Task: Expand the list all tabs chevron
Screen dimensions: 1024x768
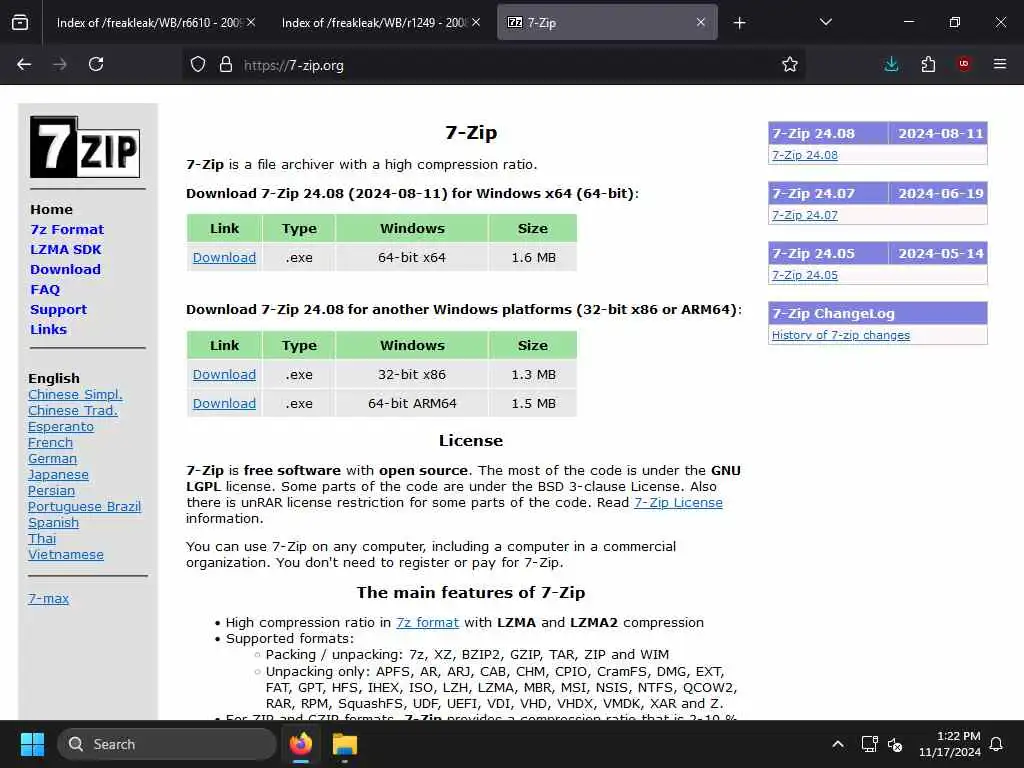Action: [825, 22]
